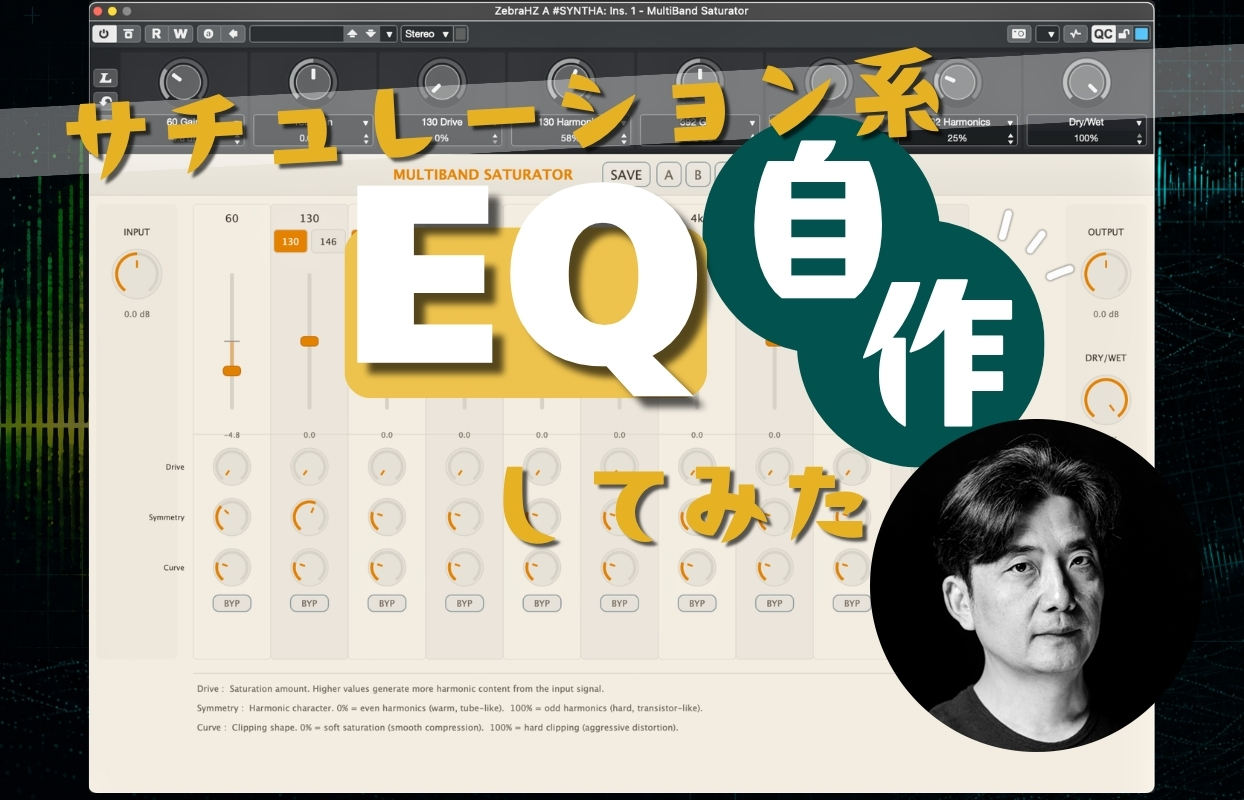
Task: Click the INPUT gain knob
Action: click(x=136, y=274)
